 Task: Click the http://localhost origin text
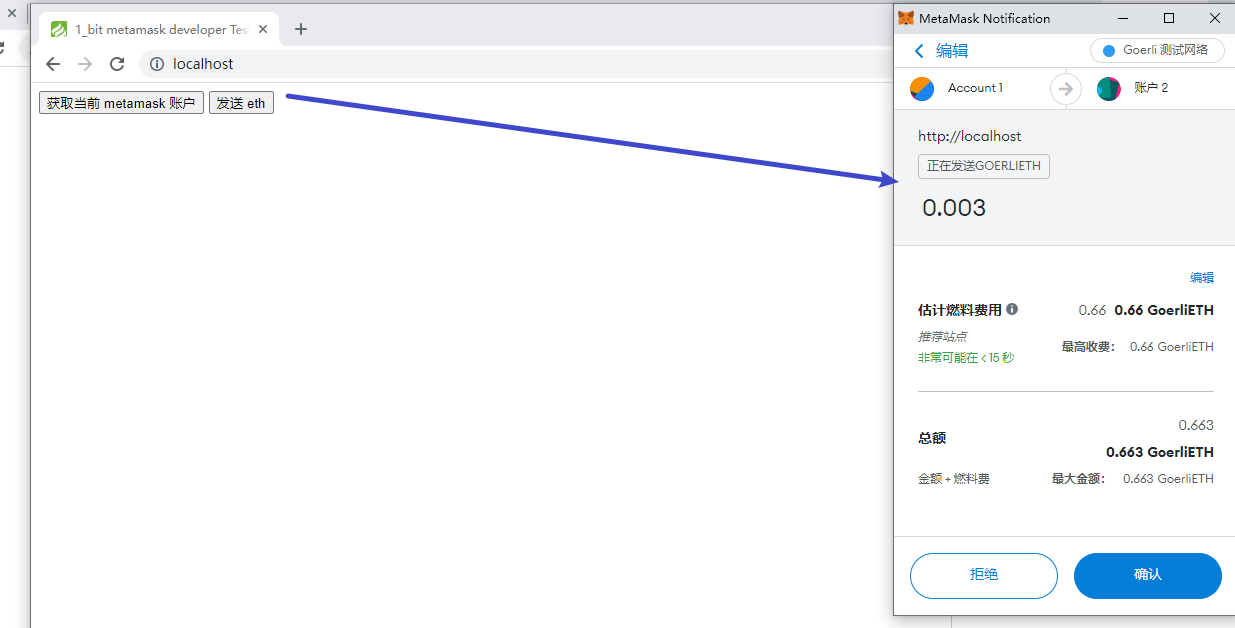click(x=970, y=136)
